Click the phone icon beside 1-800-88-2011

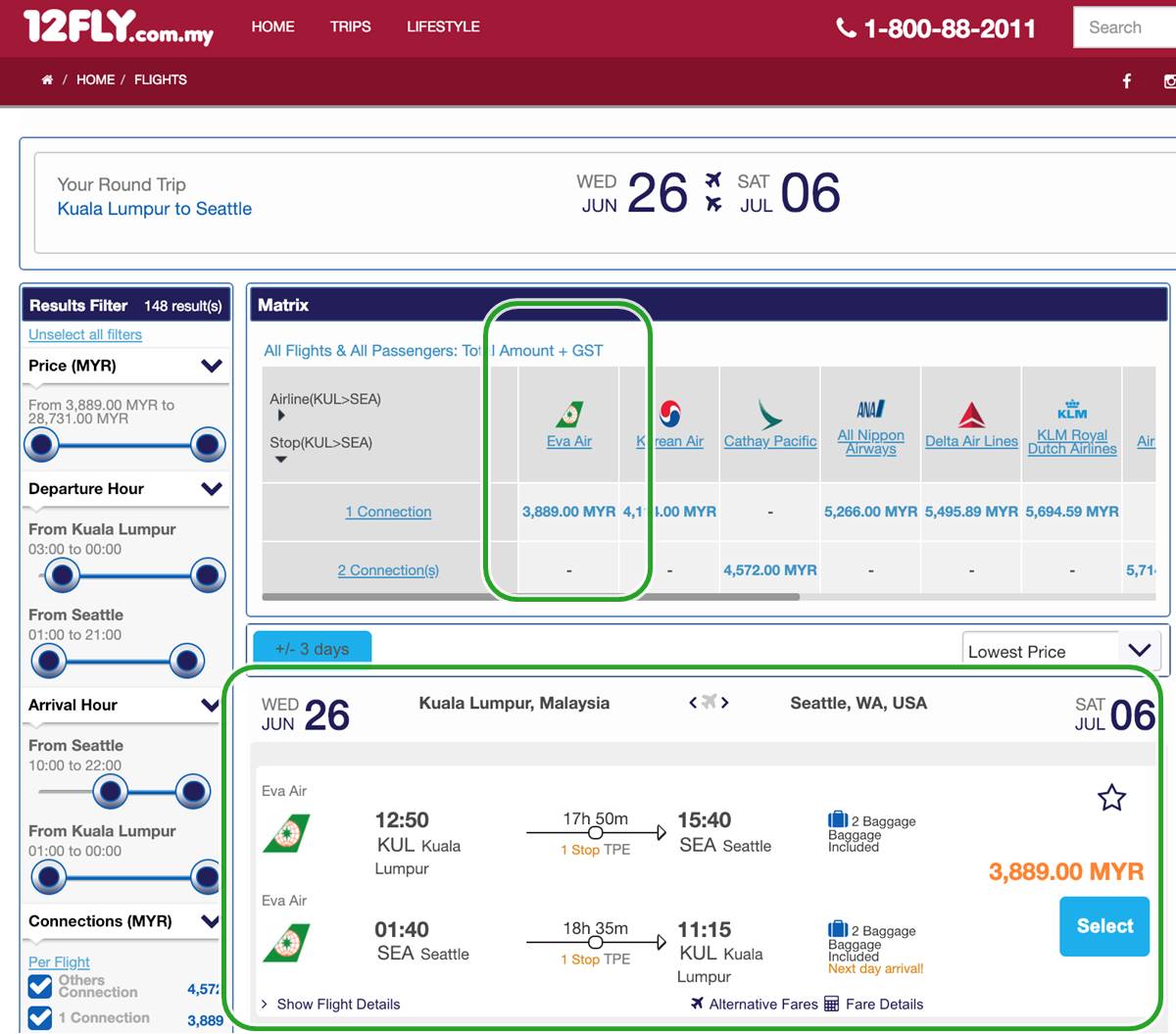[x=846, y=27]
